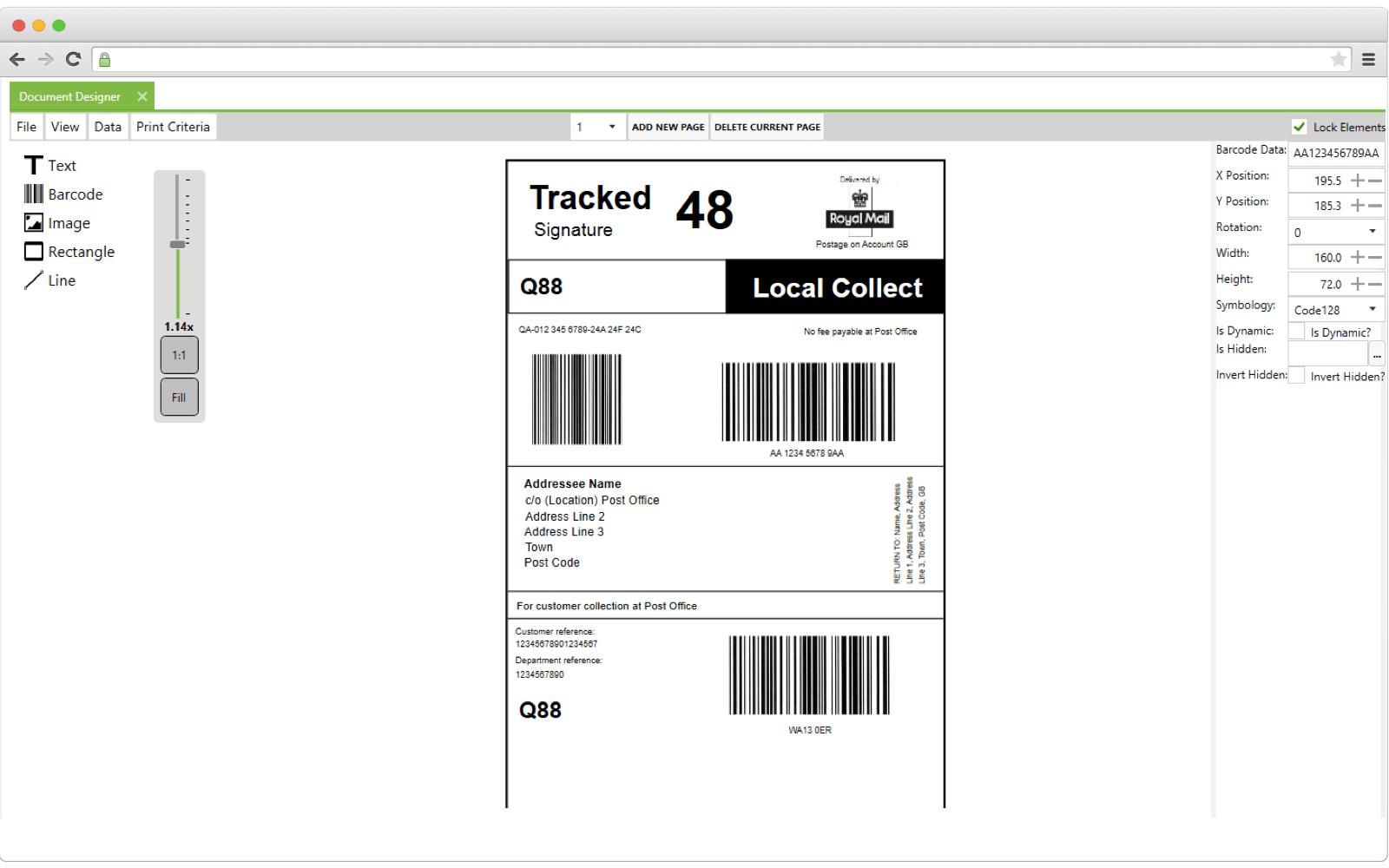Select Tracked heading on label
This screenshot has width=1389, height=868.
tap(590, 198)
